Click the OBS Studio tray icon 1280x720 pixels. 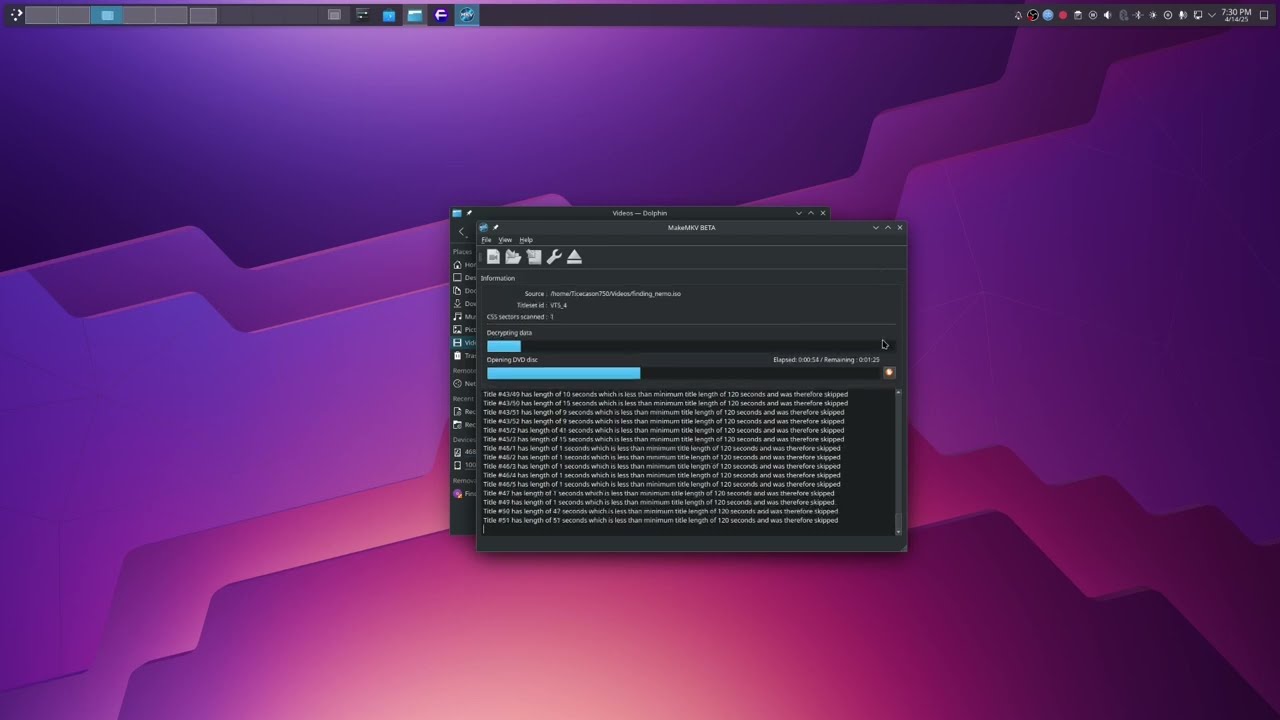[x=1033, y=15]
